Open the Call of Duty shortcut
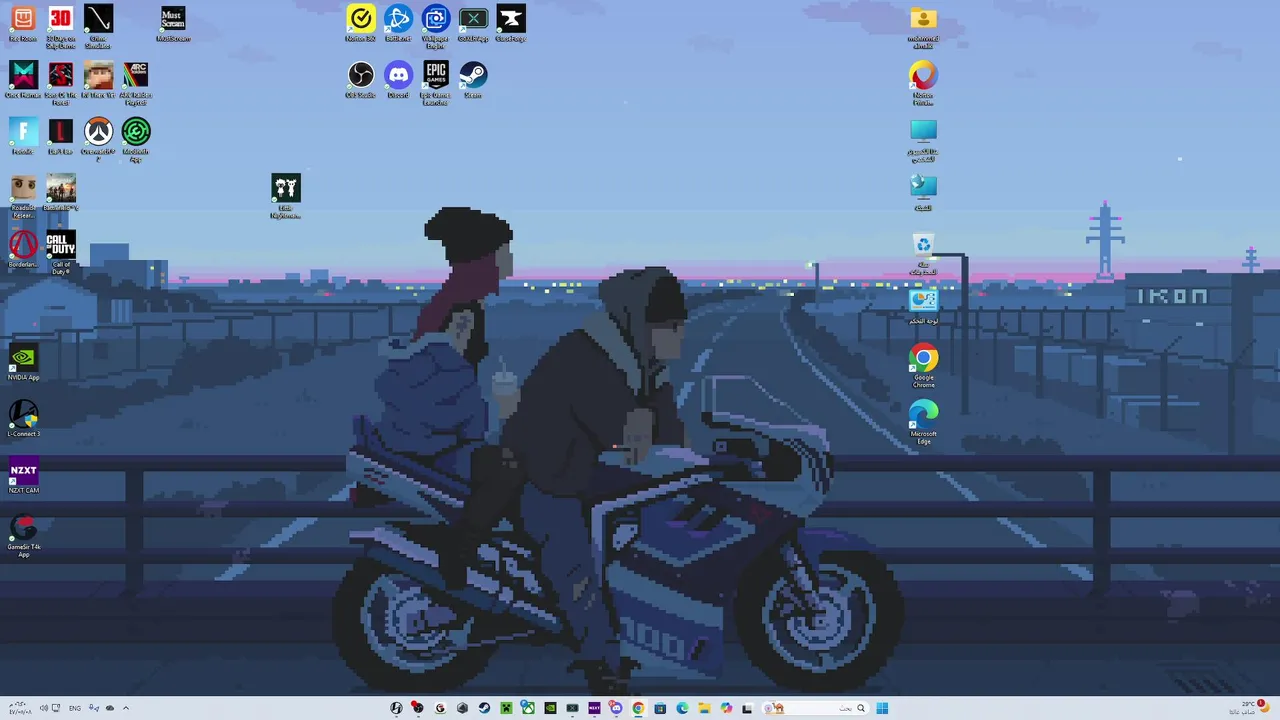 pos(61,253)
